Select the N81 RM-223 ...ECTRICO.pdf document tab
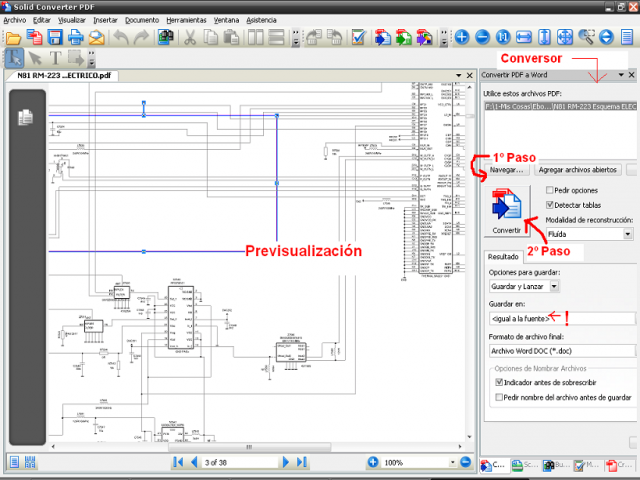Viewport: 640px width, 480px height. click(x=64, y=76)
